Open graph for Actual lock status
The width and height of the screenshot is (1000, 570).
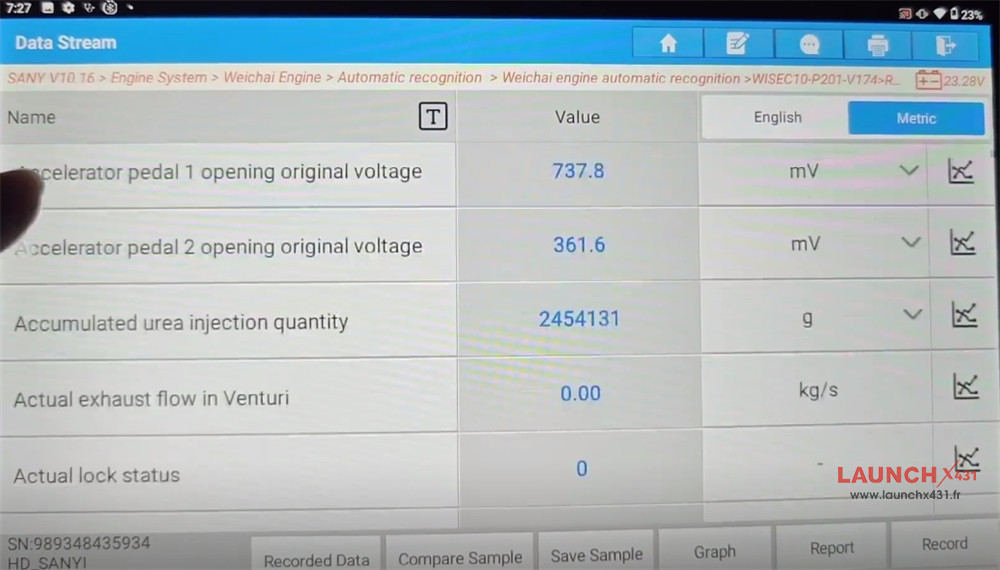[x=966, y=457]
